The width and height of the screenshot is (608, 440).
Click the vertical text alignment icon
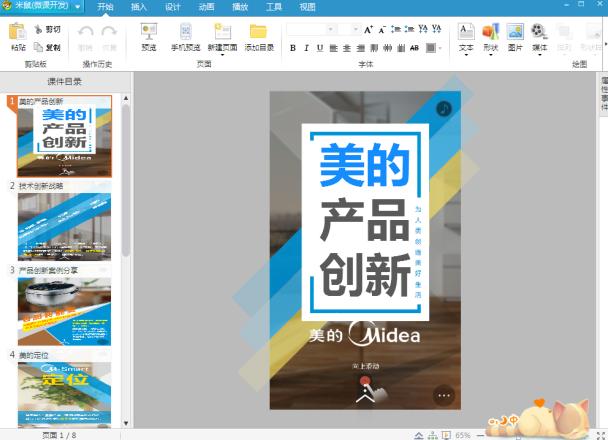coord(401,48)
